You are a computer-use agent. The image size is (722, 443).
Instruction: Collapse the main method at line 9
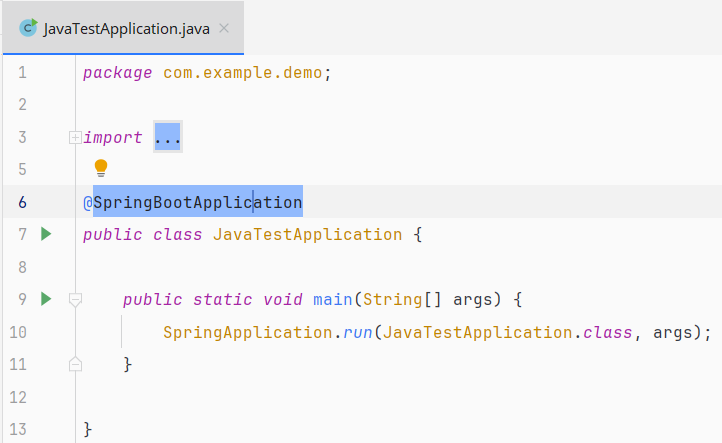click(75, 300)
